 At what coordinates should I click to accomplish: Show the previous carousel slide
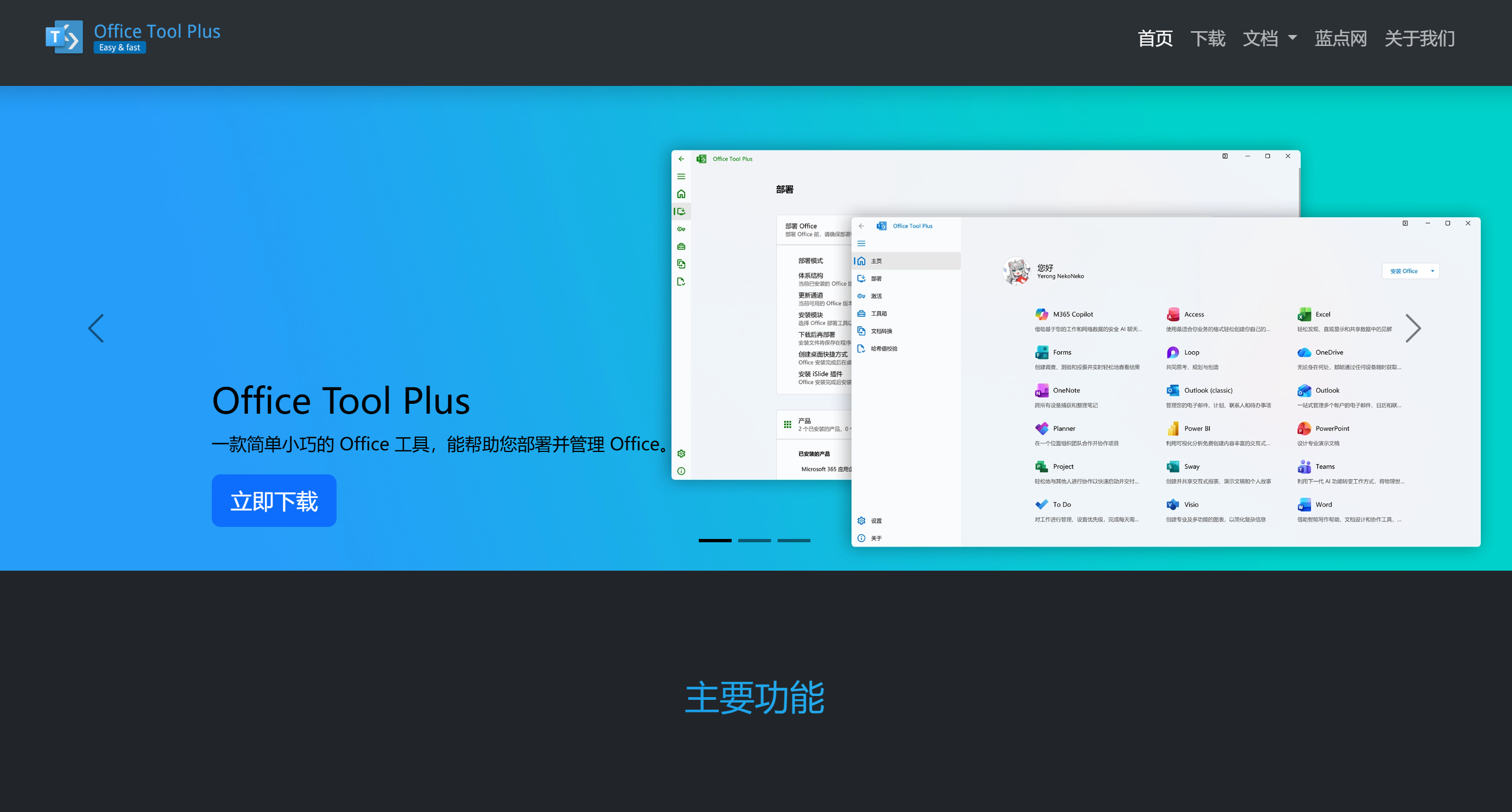[96, 328]
